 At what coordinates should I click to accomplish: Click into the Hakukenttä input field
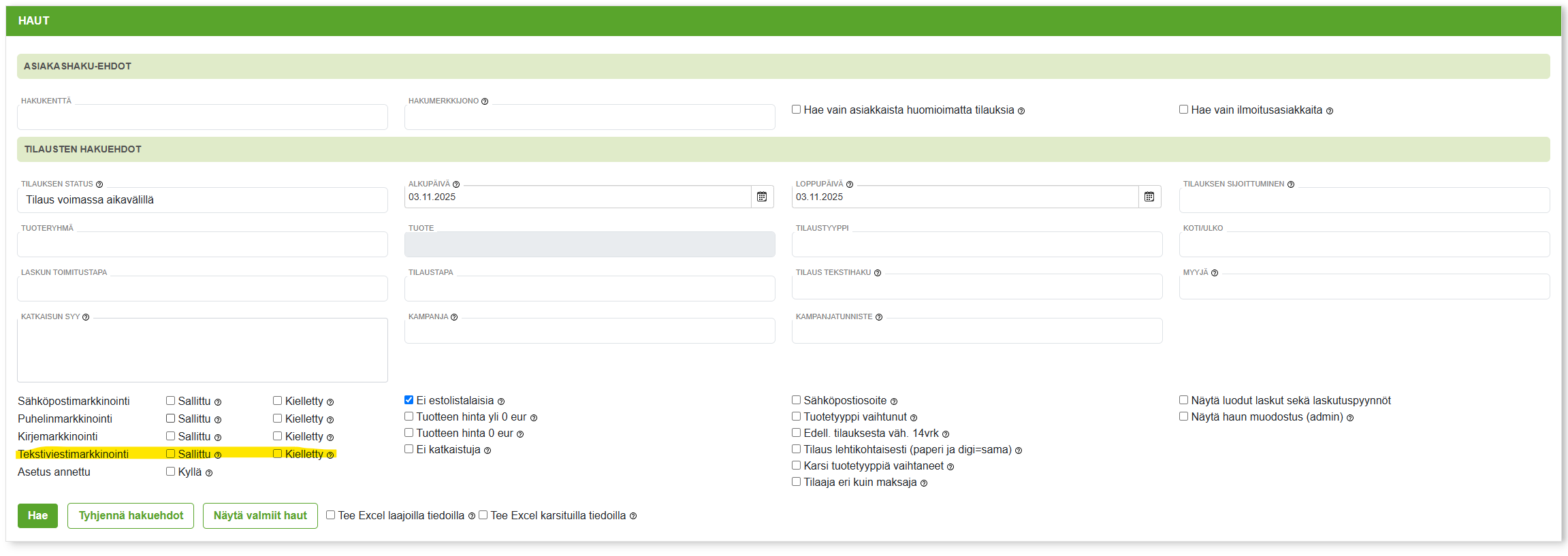click(x=202, y=117)
